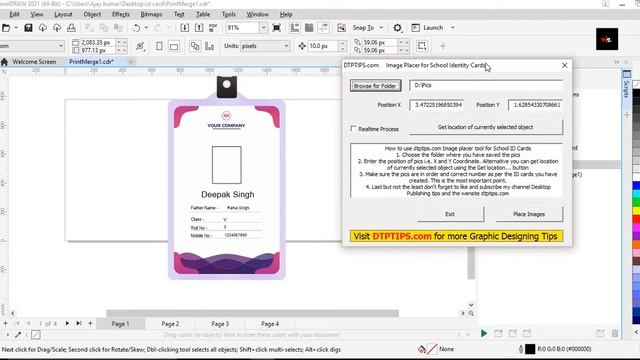640x360 pixels.
Task: Open the Units pixels dropdown
Action: pyautogui.click(x=286, y=46)
